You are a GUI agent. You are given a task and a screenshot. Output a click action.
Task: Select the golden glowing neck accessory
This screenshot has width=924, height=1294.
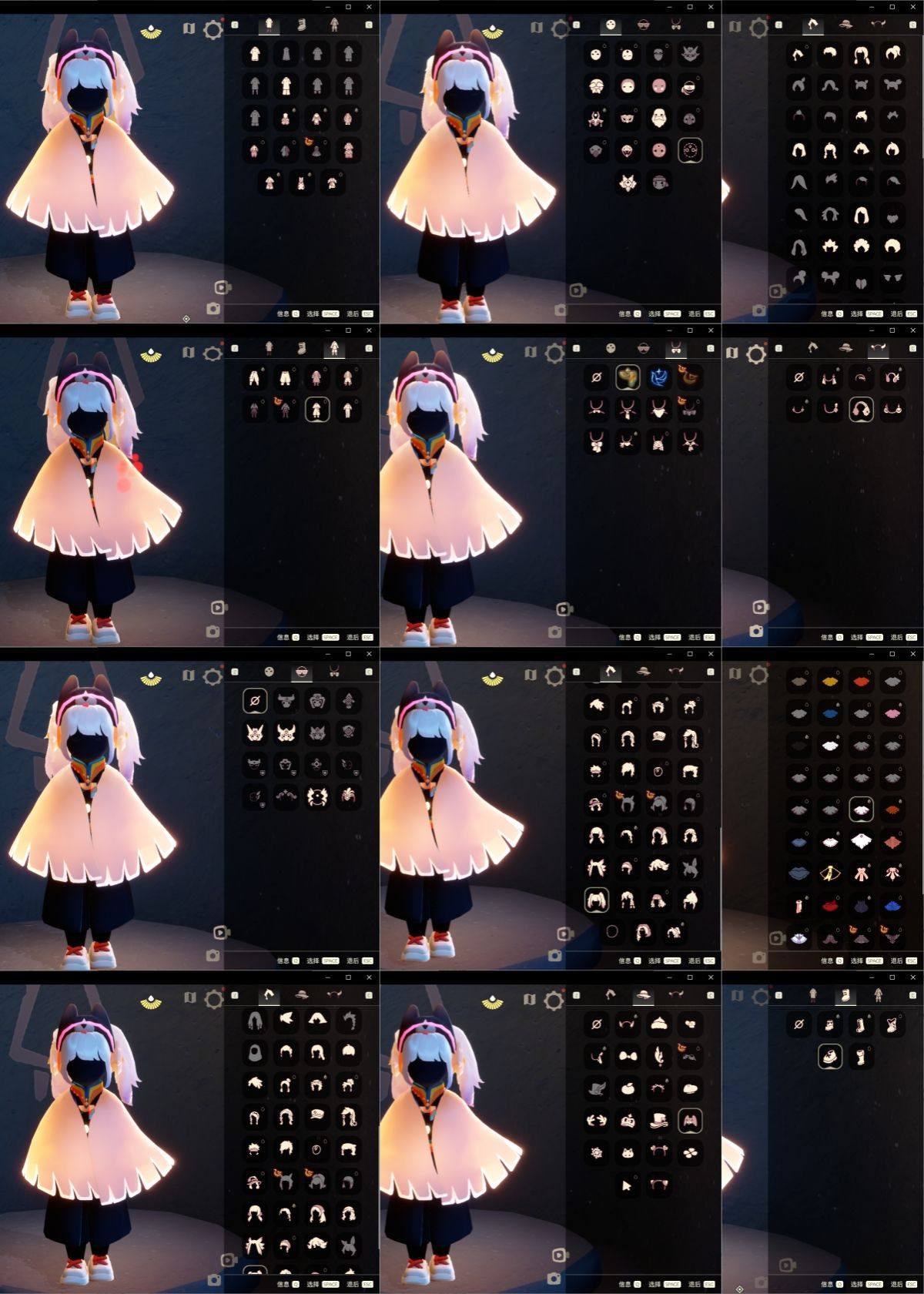point(628,377)
